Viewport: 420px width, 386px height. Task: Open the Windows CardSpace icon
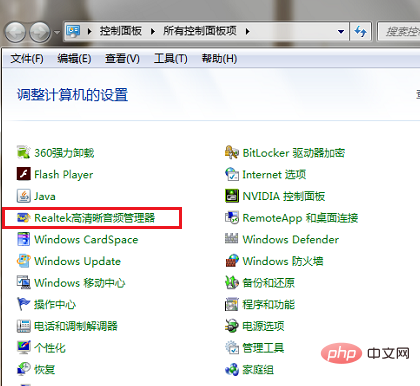click(x=24, y=239)
